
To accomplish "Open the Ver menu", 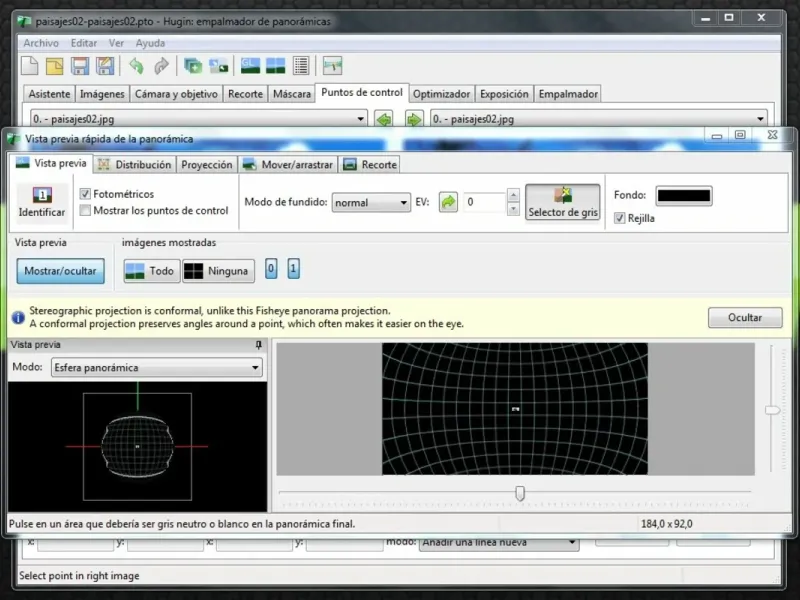I will [116, 43].
